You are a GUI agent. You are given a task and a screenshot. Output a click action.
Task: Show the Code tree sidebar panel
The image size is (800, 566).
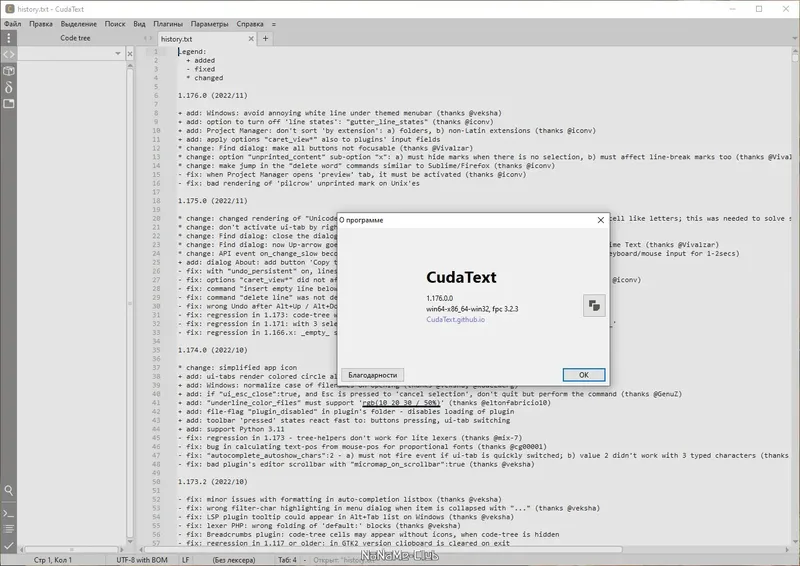(x=9, y=54)
